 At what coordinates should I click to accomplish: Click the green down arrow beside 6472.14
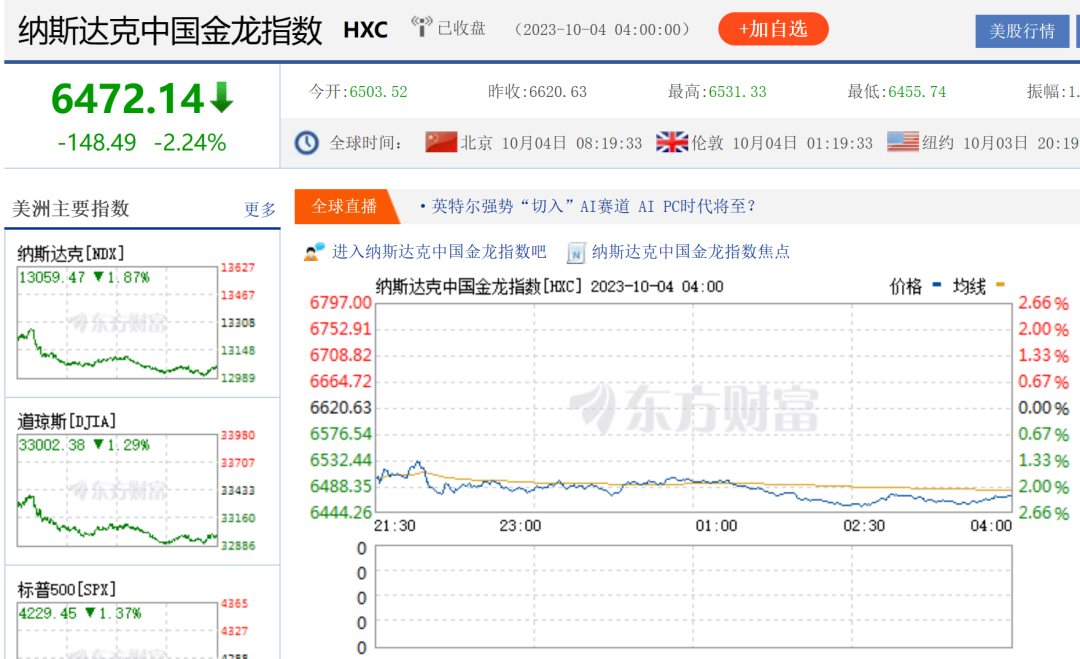(x=222, y=97)
